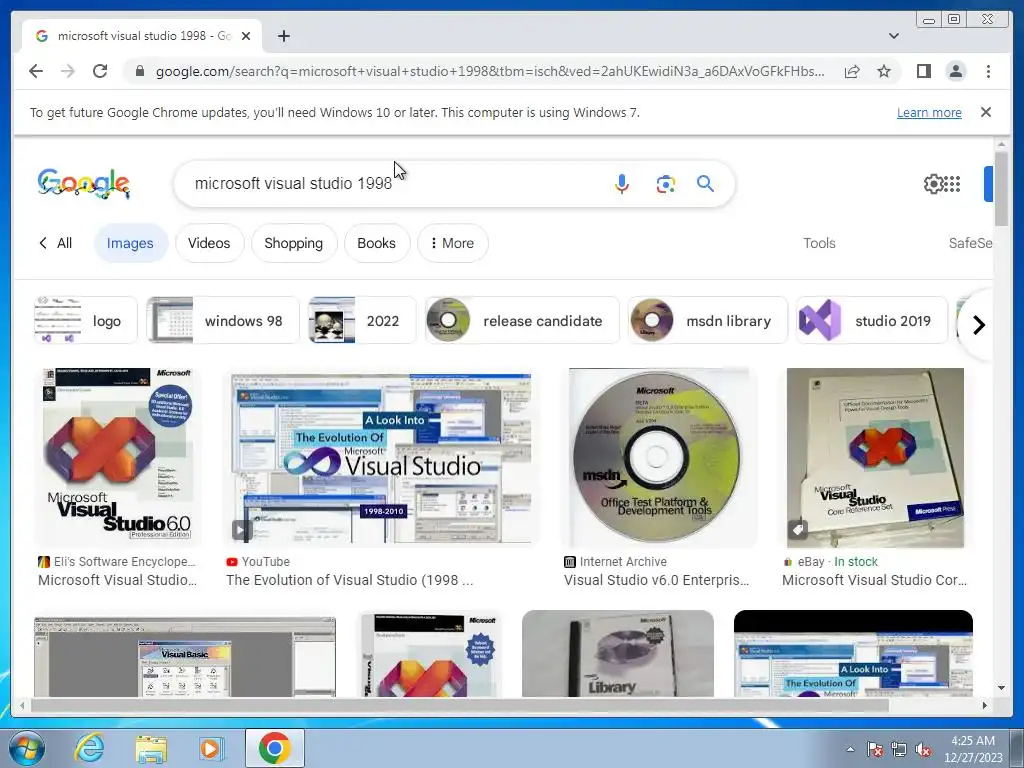
Task: Click the scroll down arrow
Action: coord(1001,688)
